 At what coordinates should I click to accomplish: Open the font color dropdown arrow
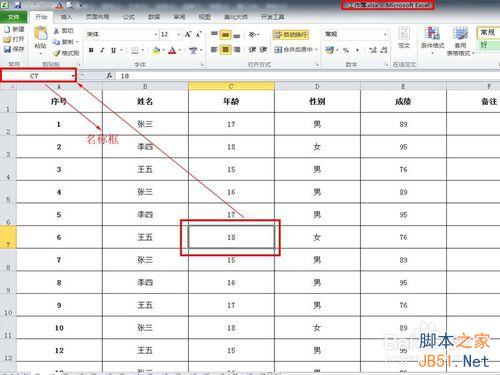pos(180,50)
